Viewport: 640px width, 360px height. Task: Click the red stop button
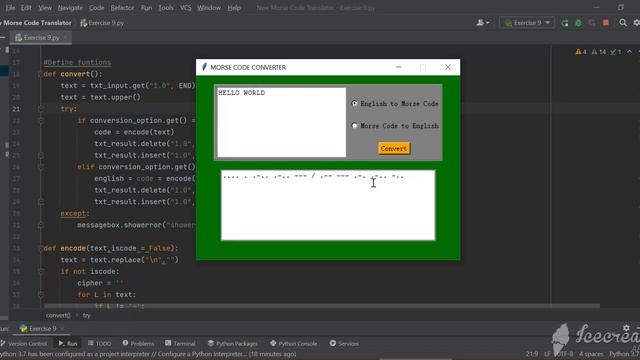tap(606, 23)
